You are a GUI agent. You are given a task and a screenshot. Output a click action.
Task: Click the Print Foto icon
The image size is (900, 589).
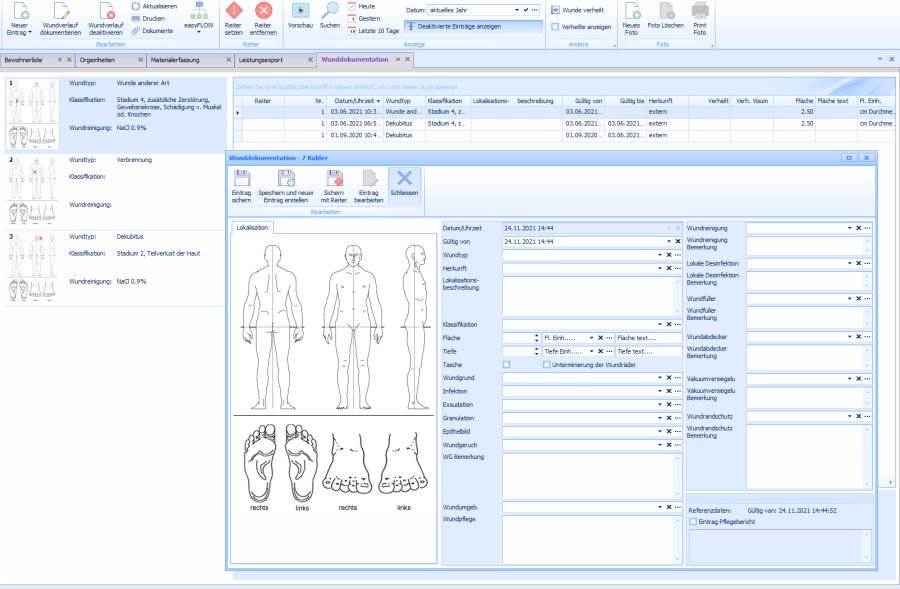point(700,12)
